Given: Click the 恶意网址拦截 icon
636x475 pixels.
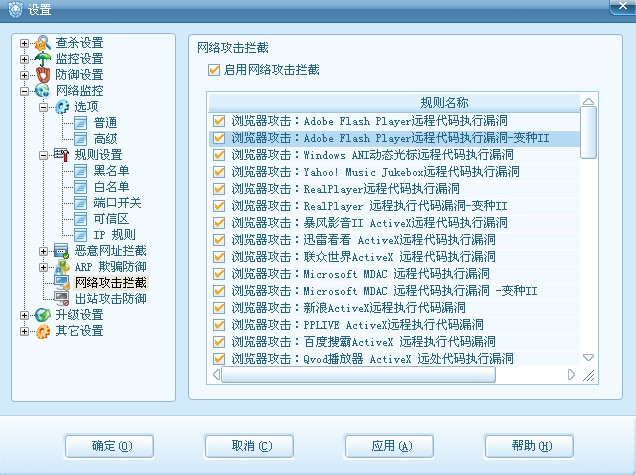Looking at the screenshot, I should point(62,251).
